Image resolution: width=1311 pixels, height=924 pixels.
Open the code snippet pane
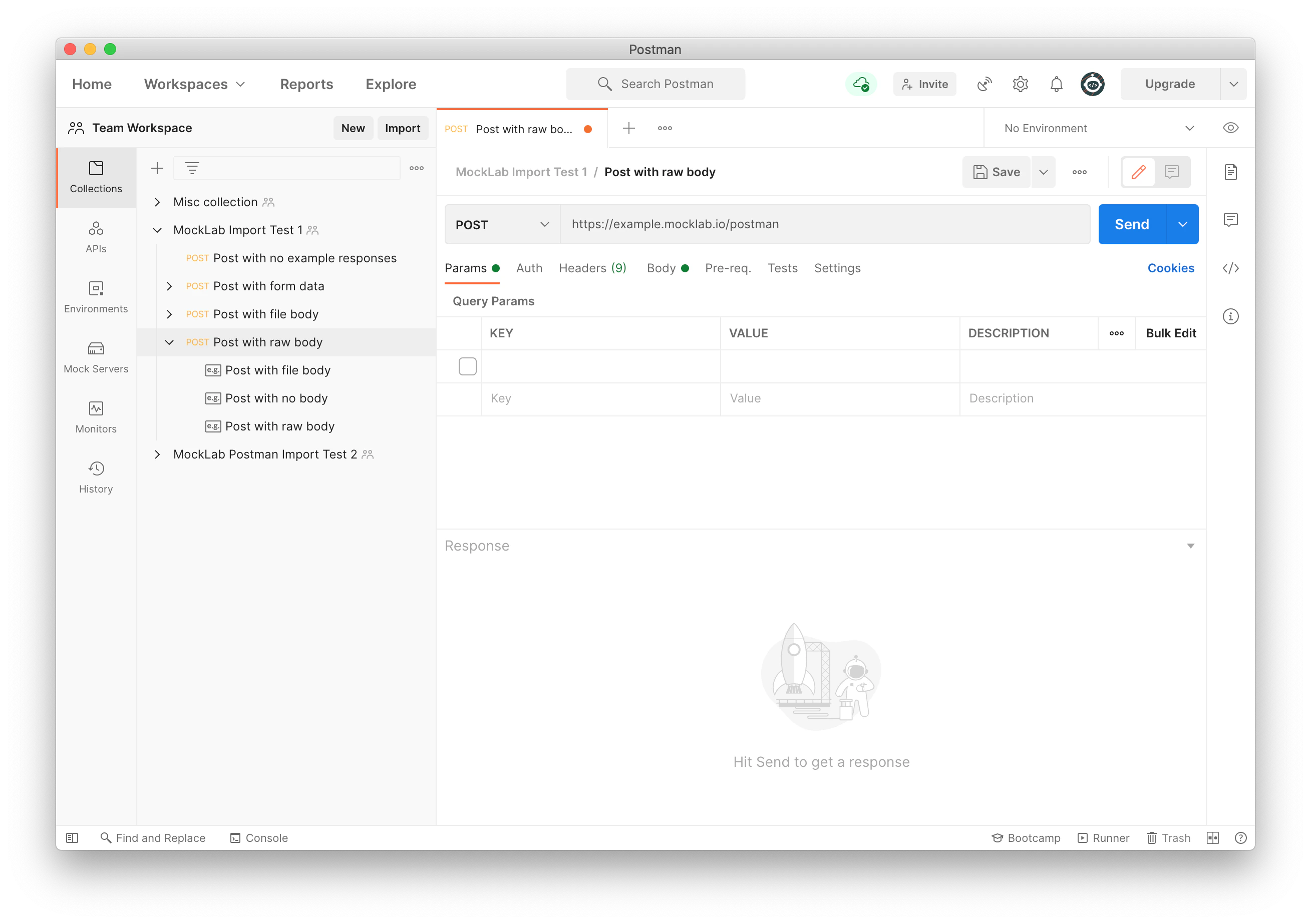click(1230, 268)
